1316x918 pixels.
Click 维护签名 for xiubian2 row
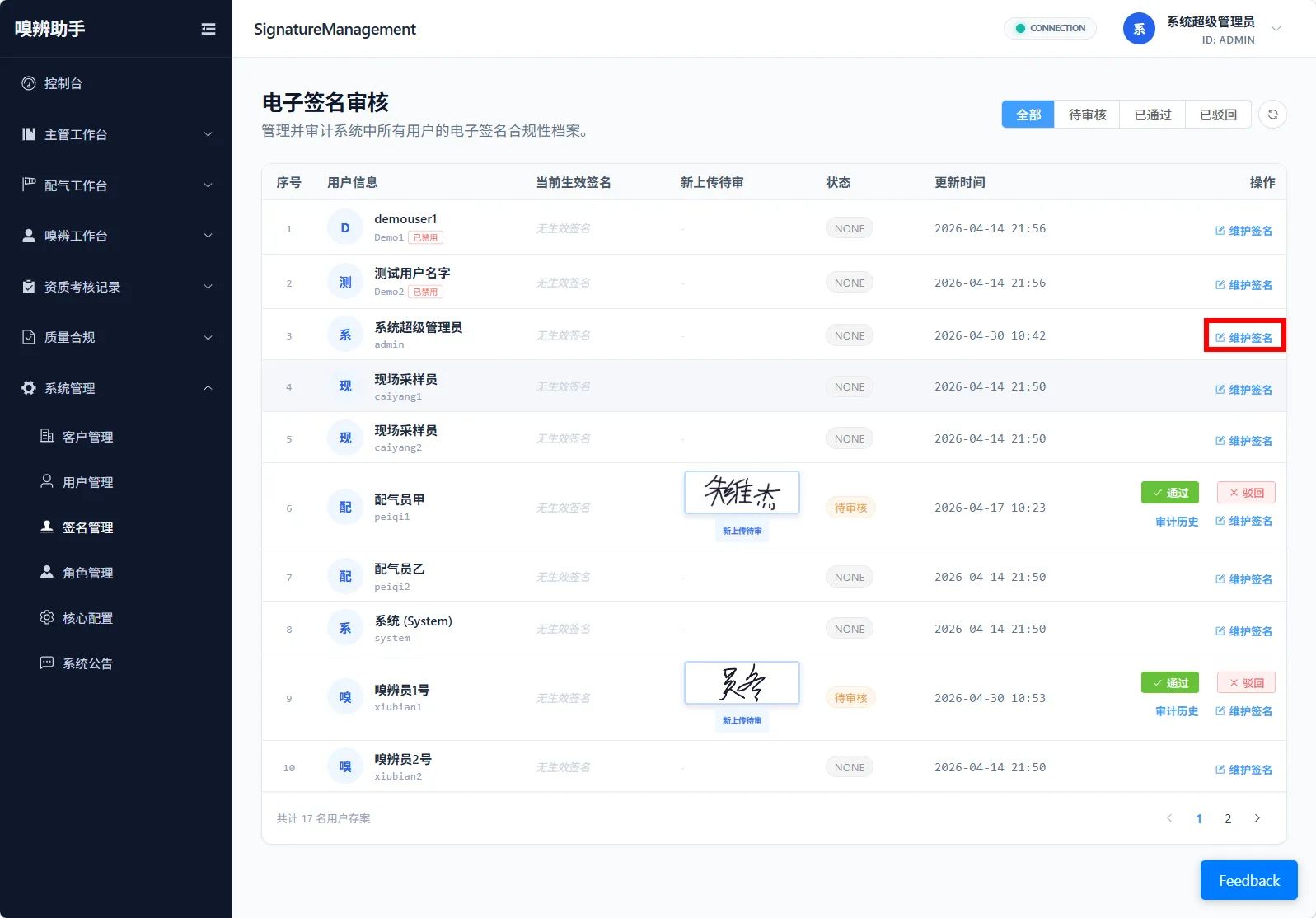1243,770
